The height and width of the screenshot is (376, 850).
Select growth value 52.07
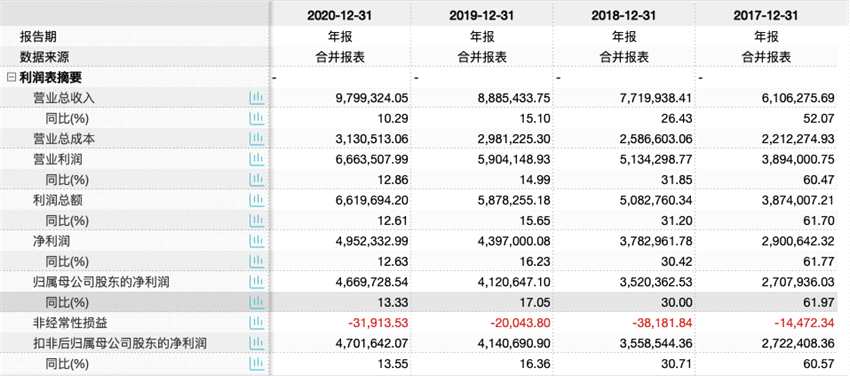(x=820, y=118)
